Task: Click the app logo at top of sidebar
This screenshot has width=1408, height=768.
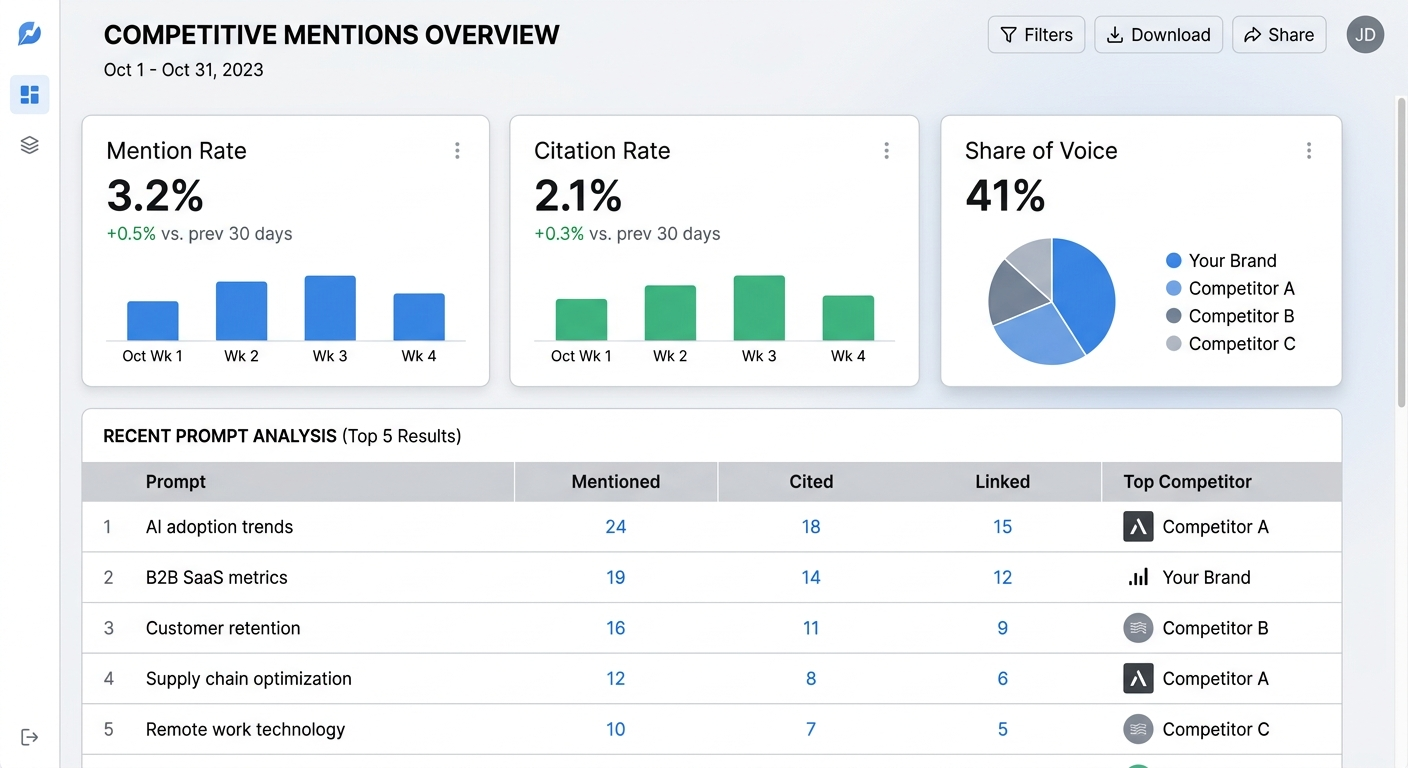Action: pyautogui.click(x=29, y=33)
